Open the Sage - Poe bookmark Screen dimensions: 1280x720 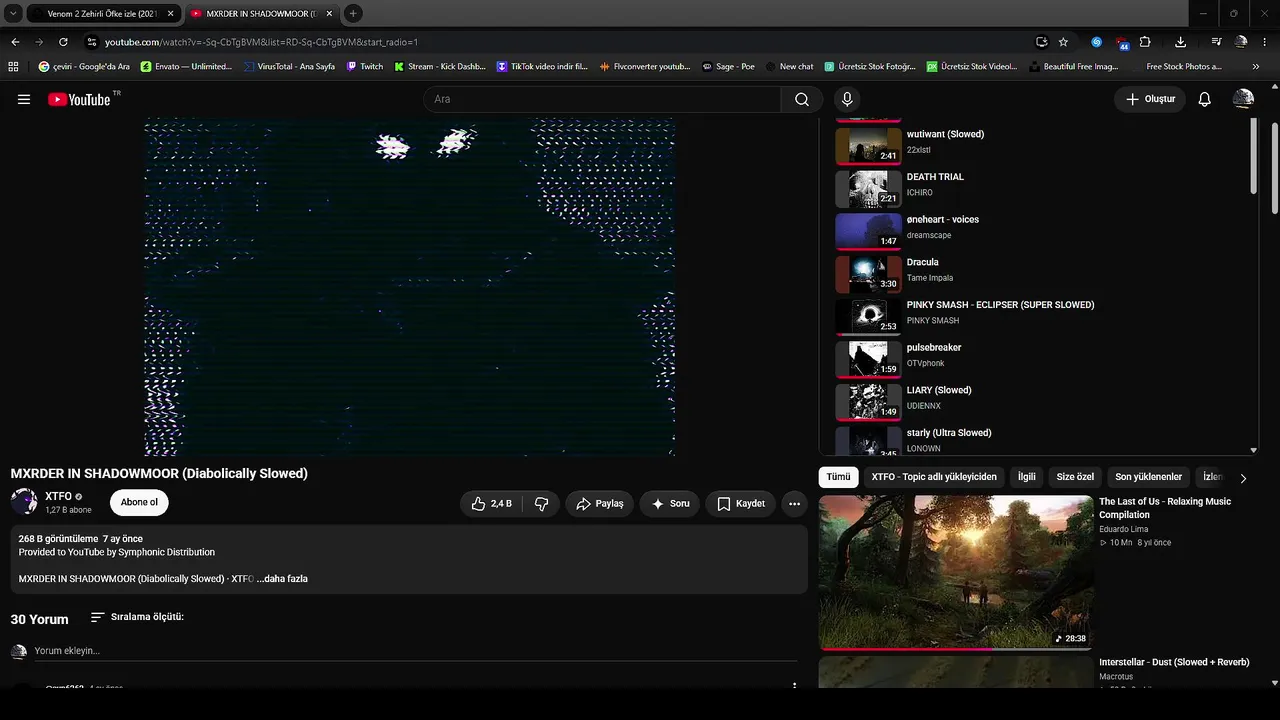(x=727, y=66)
